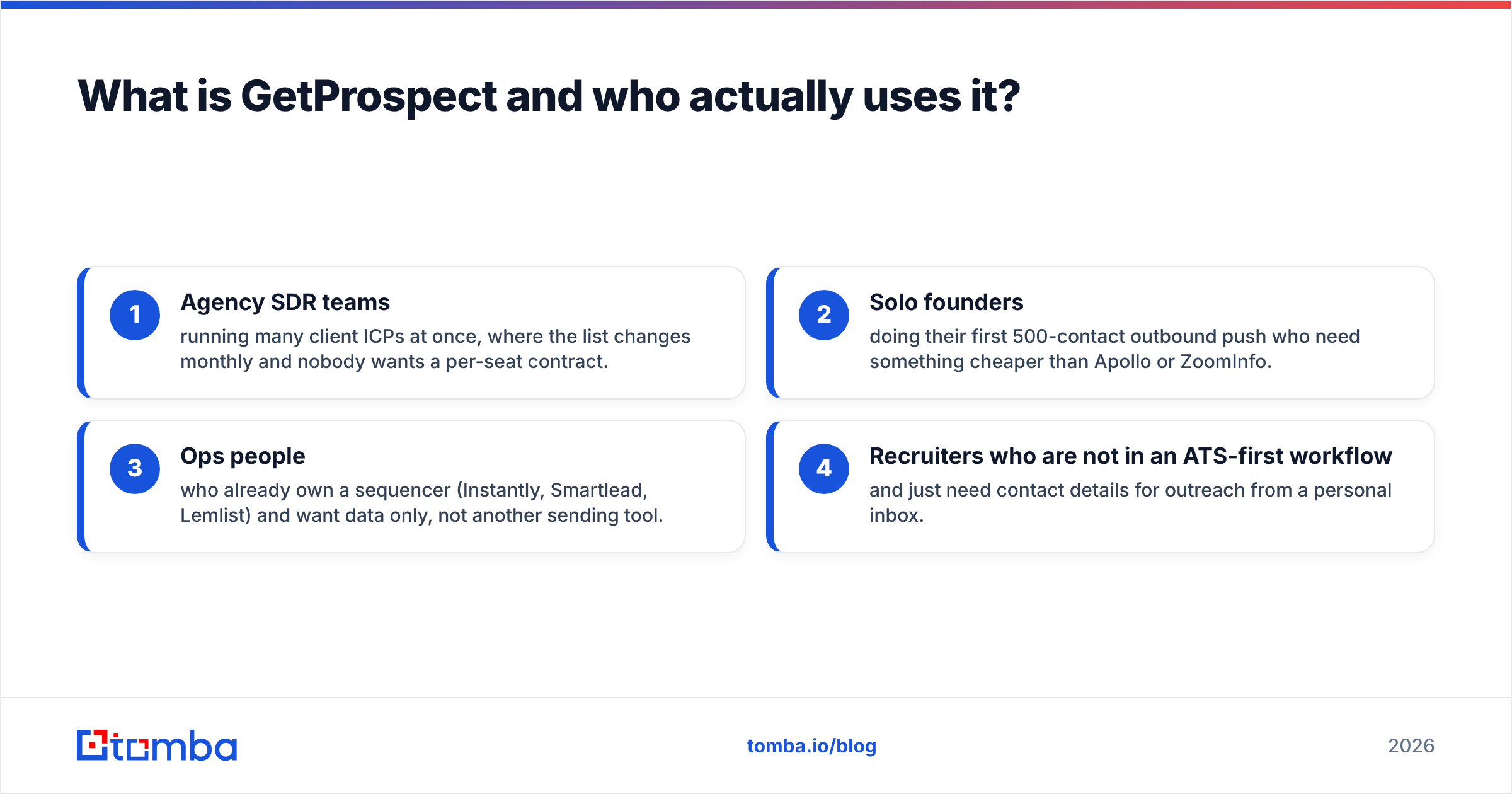Image resolution: width=1512 pixels, height=794 pixels.
Task: Select the "Ops people" card title
Action: pos(243,456)
